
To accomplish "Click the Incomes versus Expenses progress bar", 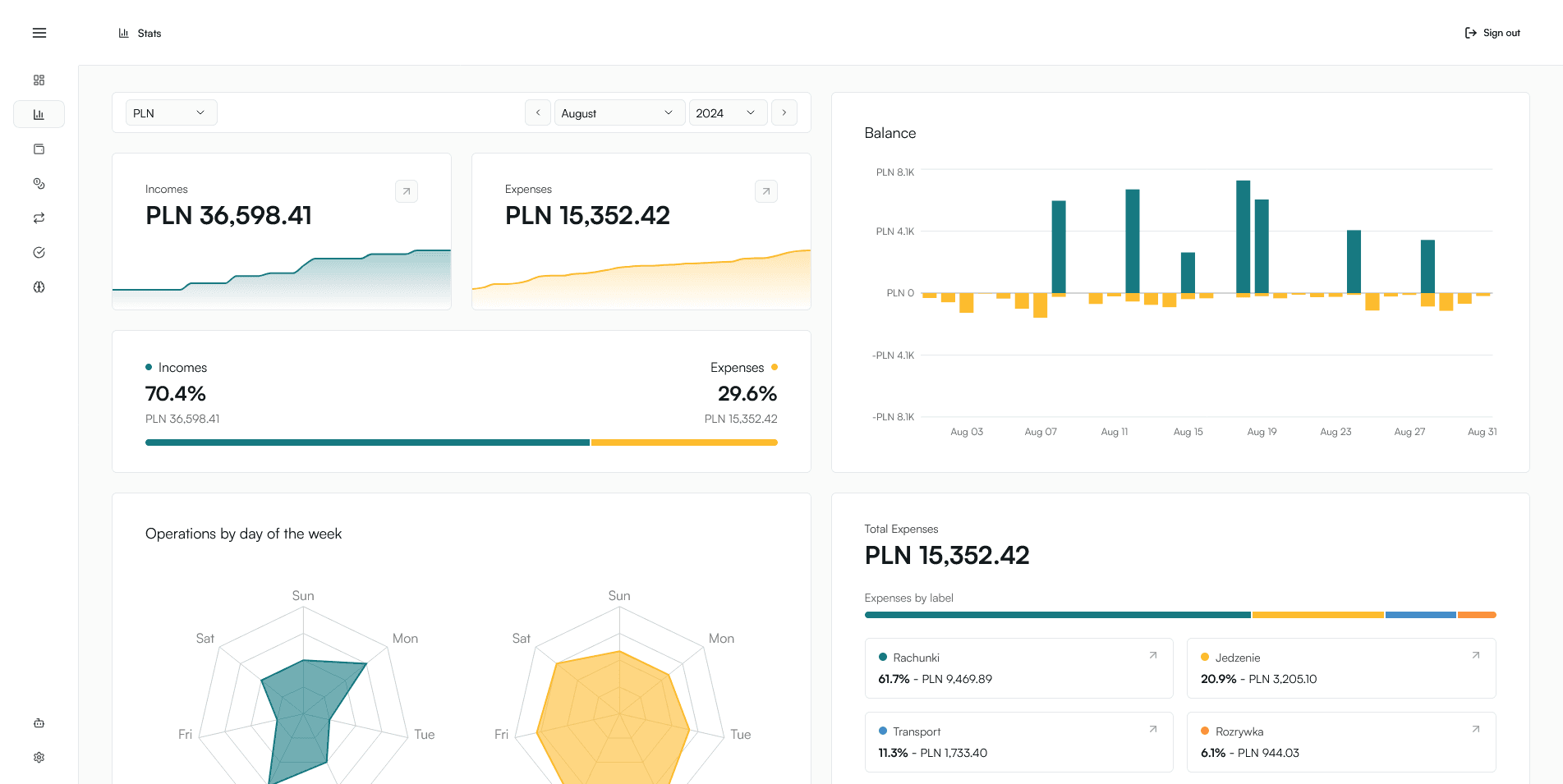I will (x=461, y=442).
